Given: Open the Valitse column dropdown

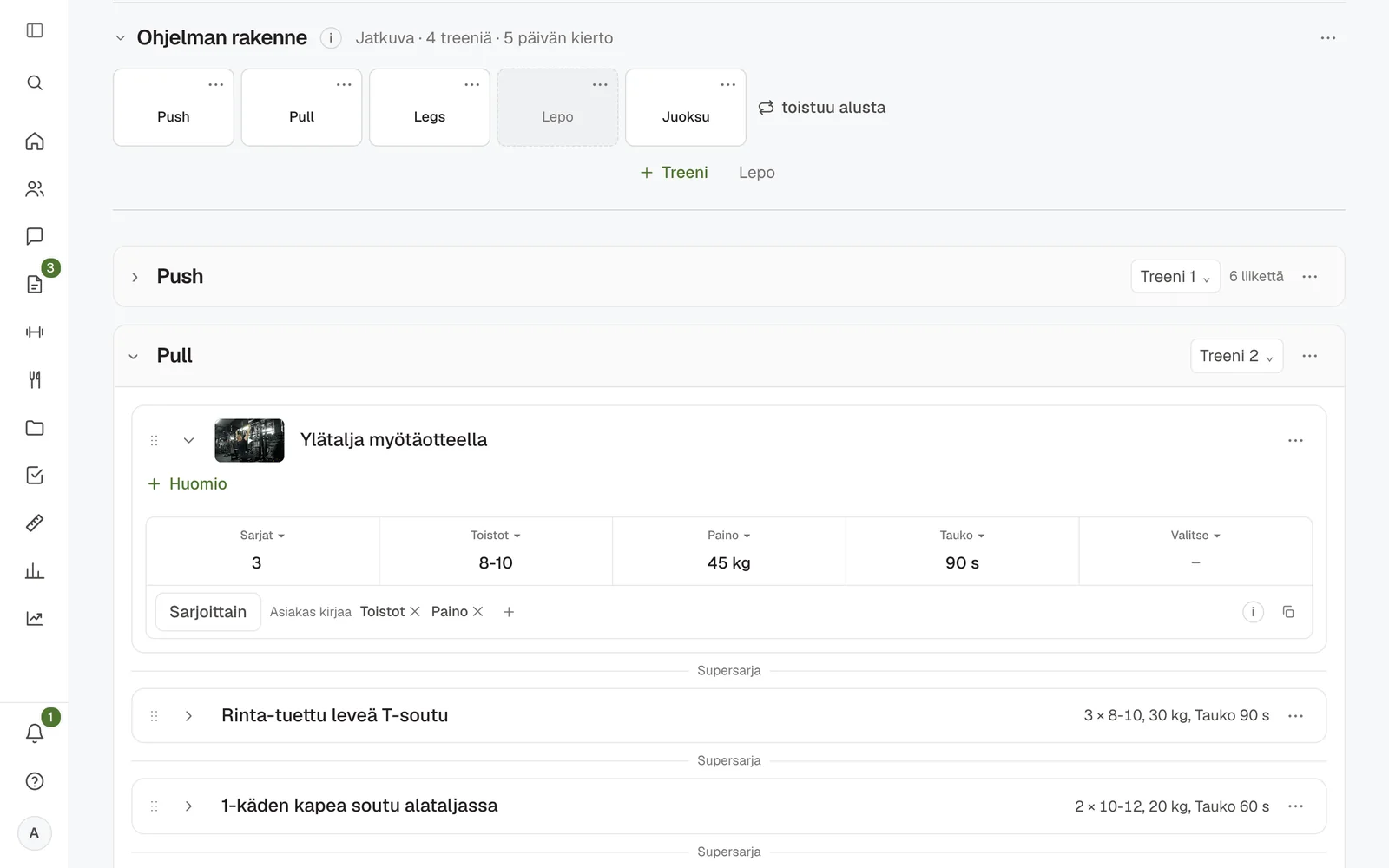Looking at the screenshot, I should click(x=1195, y=536).
